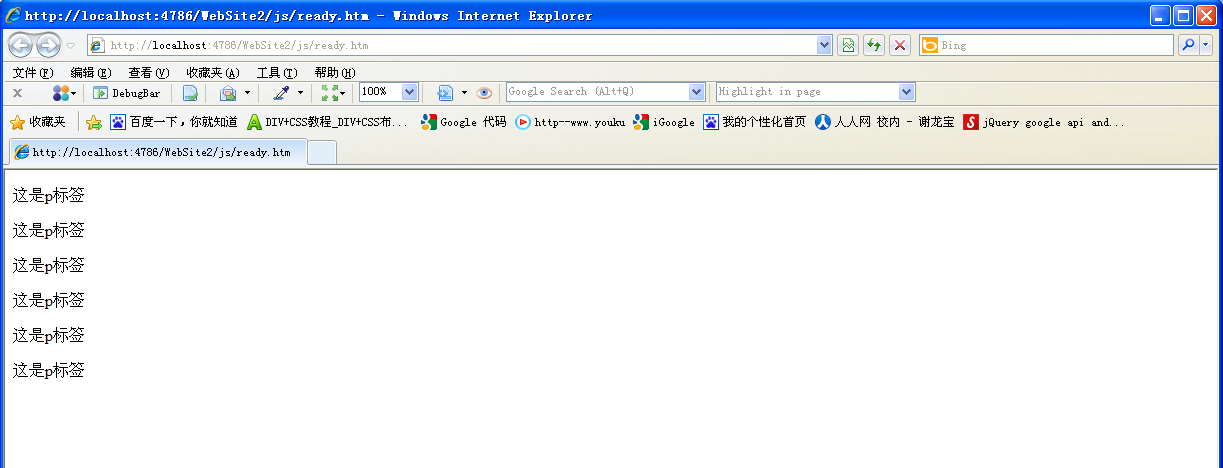Click the send page screenshot envelope icon
Viewport: 1223px width, 468px height.
click(228, 92)
